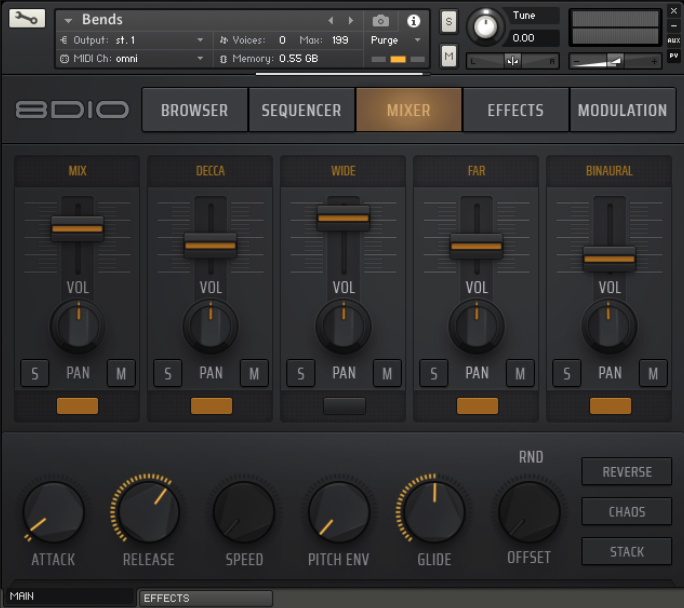Solo the instrument with header S button
This screenshot has width=684, height=608.
(449, 21)
